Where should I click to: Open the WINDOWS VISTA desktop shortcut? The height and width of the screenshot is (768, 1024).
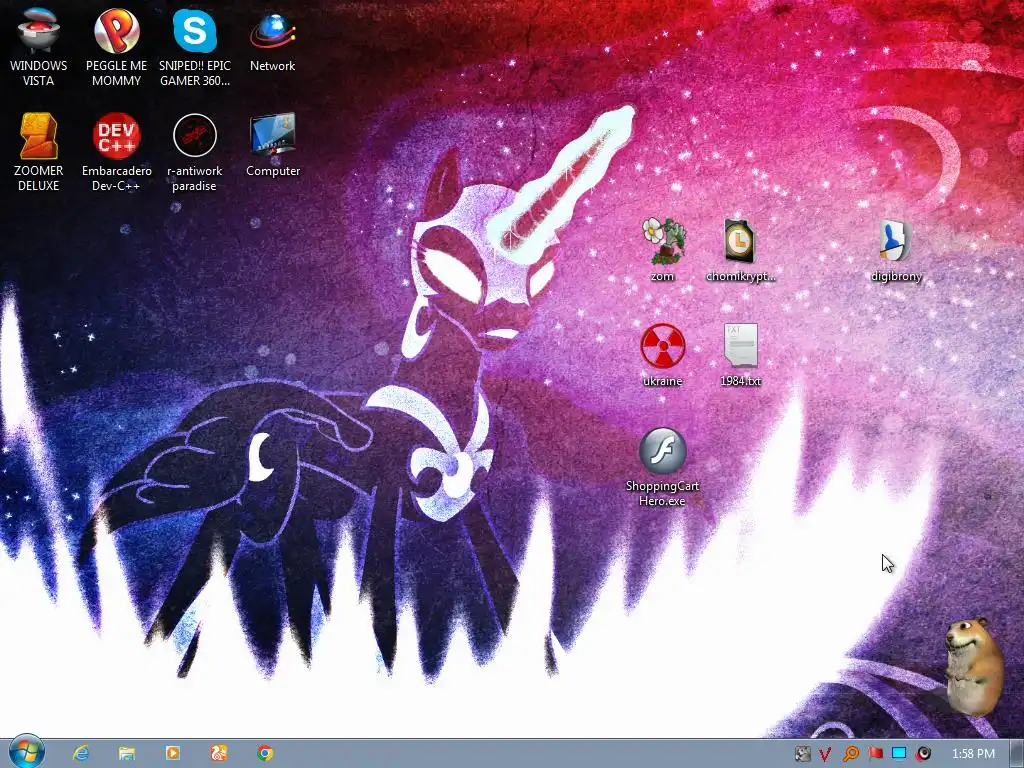[x=38, y=47]
